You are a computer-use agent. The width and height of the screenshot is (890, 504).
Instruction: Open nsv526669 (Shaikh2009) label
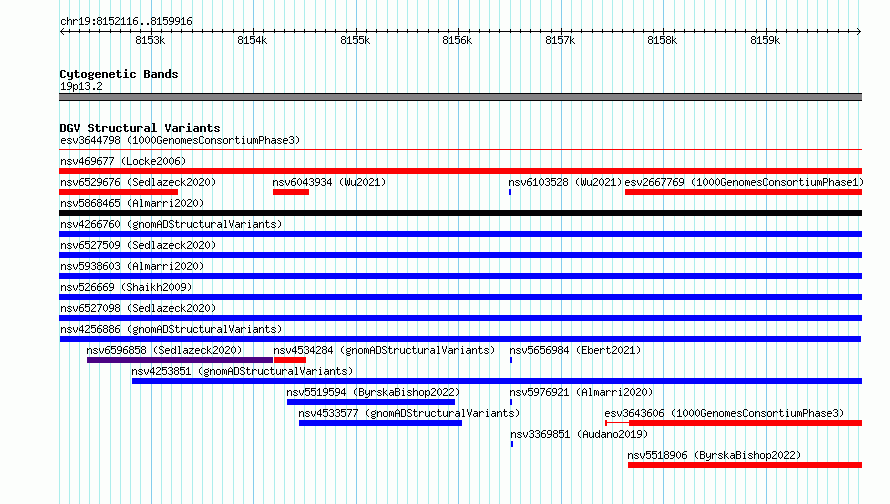point(126,287)
